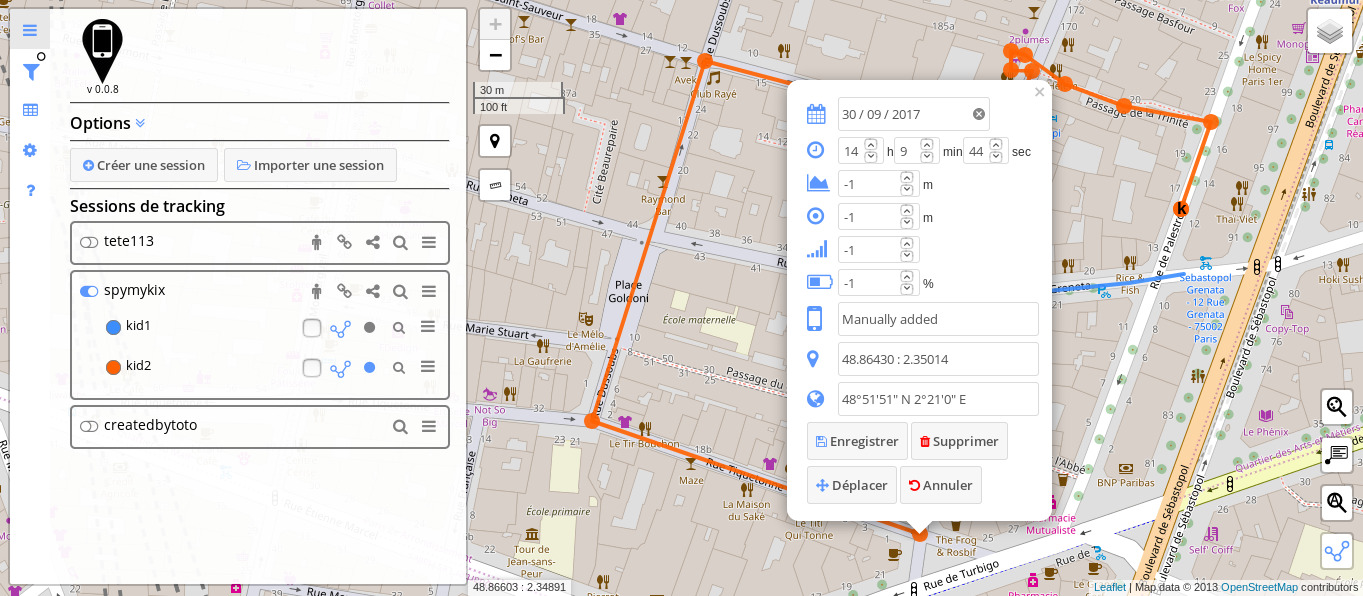The height and width of the screenshot is (596, 1363).
Task: Open kid1 device hamburger menu
Action: point(427,327)
